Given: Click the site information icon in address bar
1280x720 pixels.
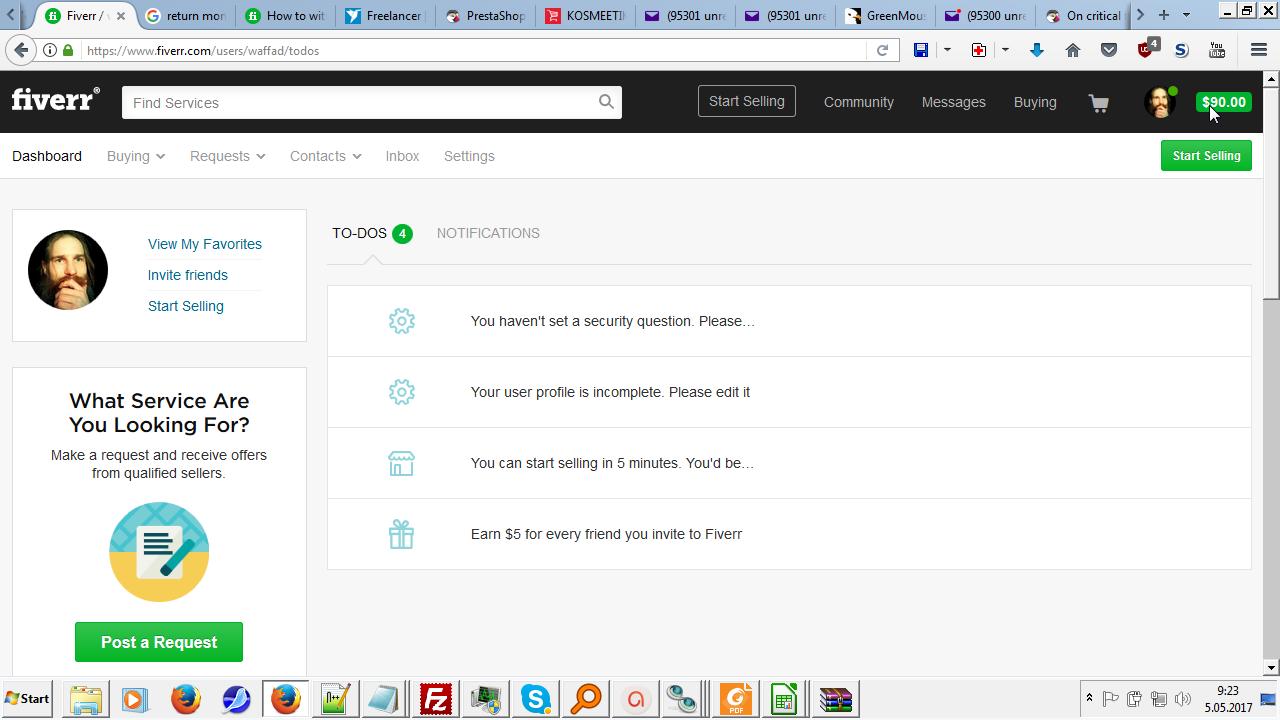Looking at the screenshot, I should click(50, 50).
